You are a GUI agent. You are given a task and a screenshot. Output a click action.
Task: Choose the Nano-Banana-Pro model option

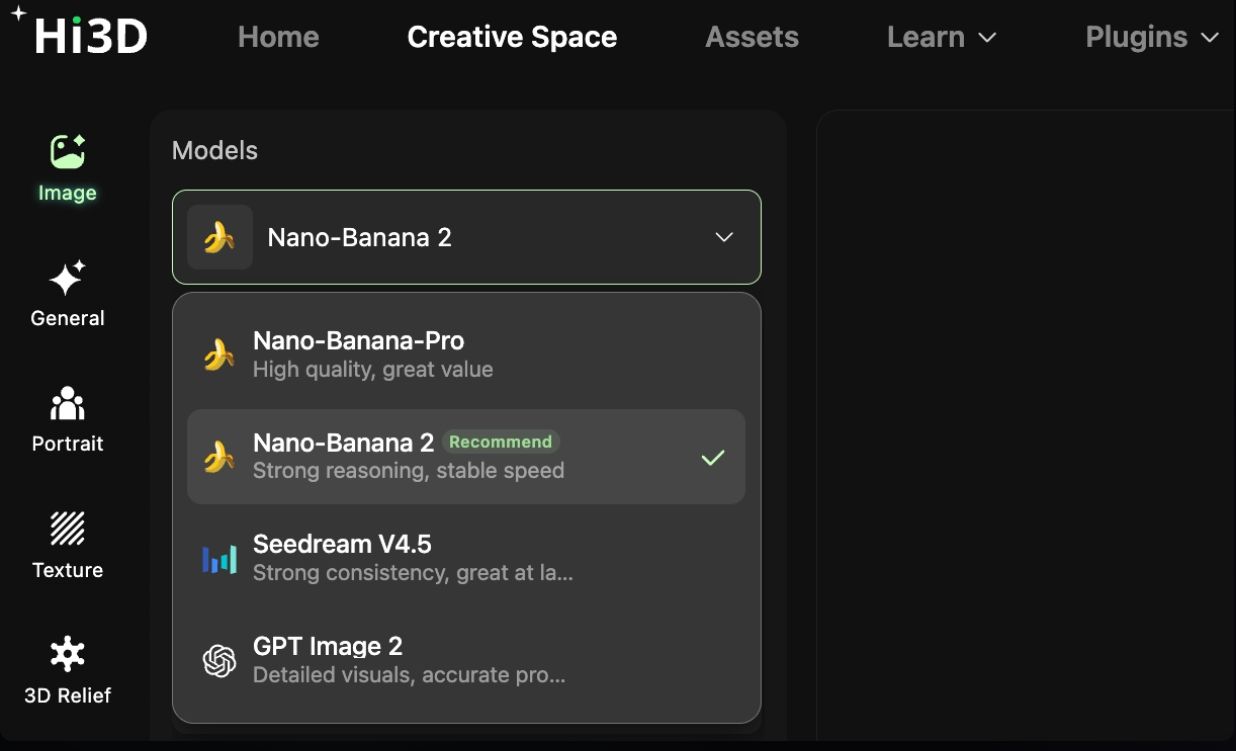(x=466, y=354)
